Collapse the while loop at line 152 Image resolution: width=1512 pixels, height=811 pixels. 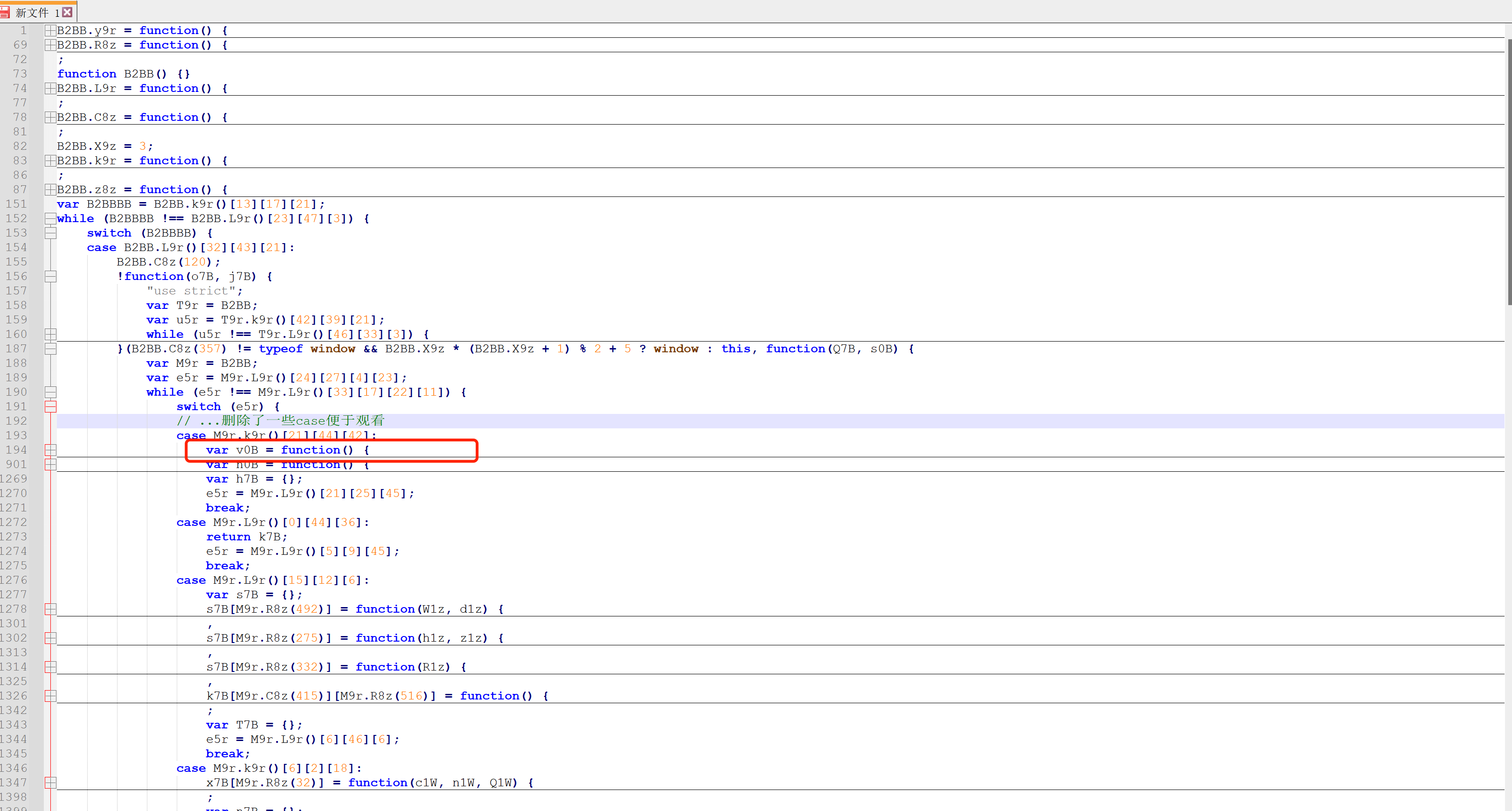(50, 218)
